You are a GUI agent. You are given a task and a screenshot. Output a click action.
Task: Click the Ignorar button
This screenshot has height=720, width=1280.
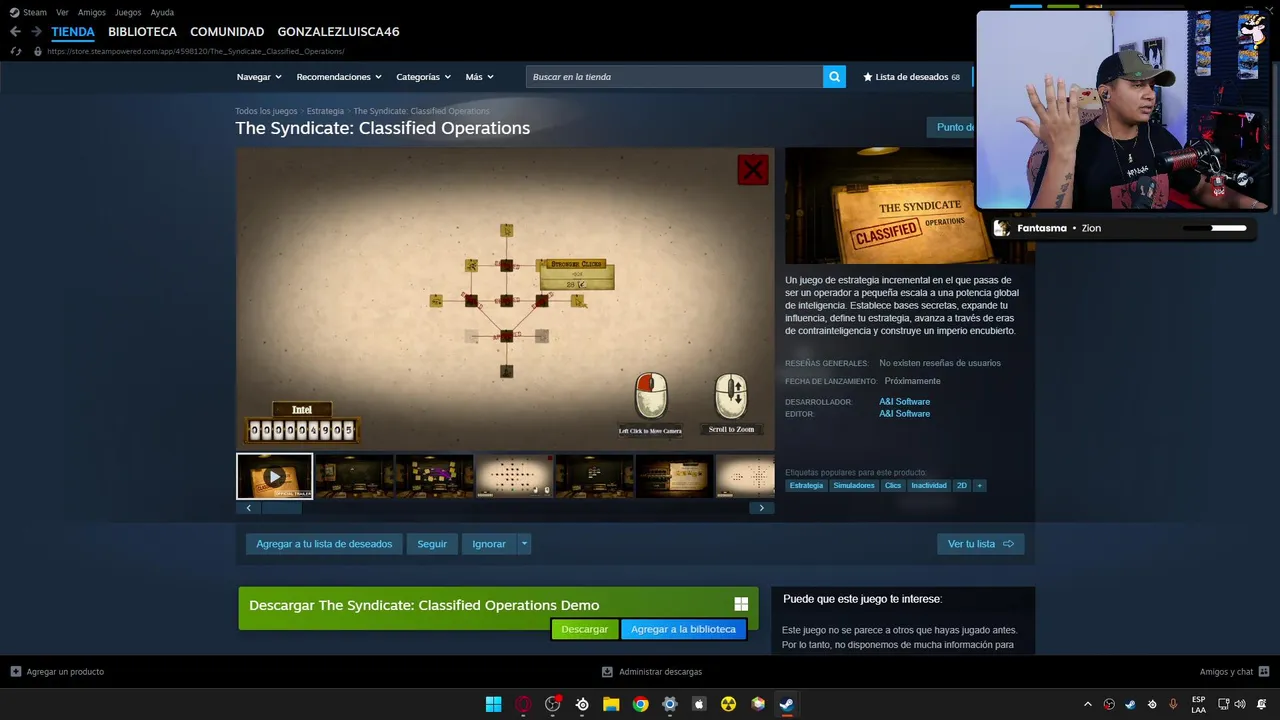489,544
